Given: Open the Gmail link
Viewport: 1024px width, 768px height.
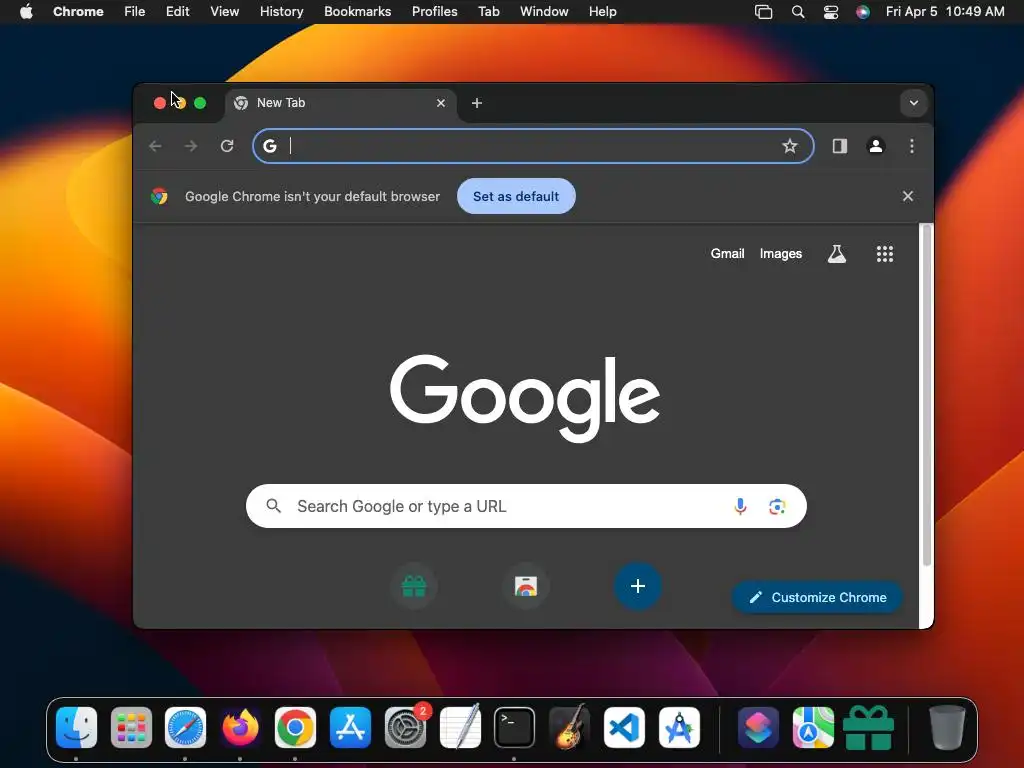Looking at the screenshot, I should coord(728,253).
